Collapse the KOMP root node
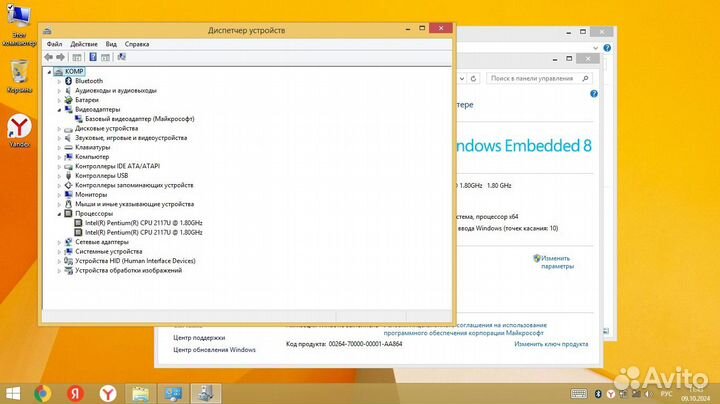Screen dimensions: 720x404 coord(49,72)
